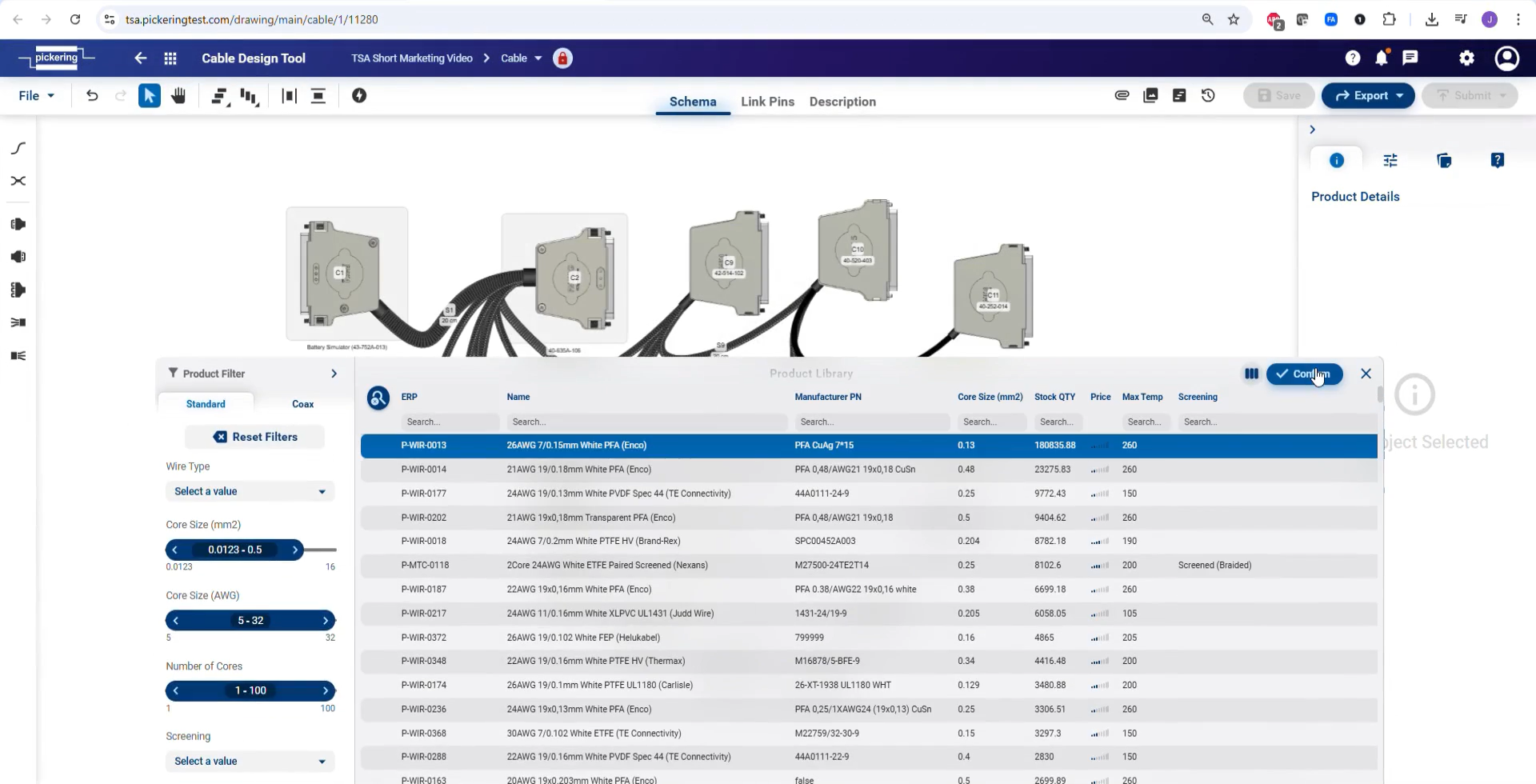The width and height of the screenshot is (1536, 784).
Task: Open the Wire Type dropdown
Action: click(x=250, y=491)
